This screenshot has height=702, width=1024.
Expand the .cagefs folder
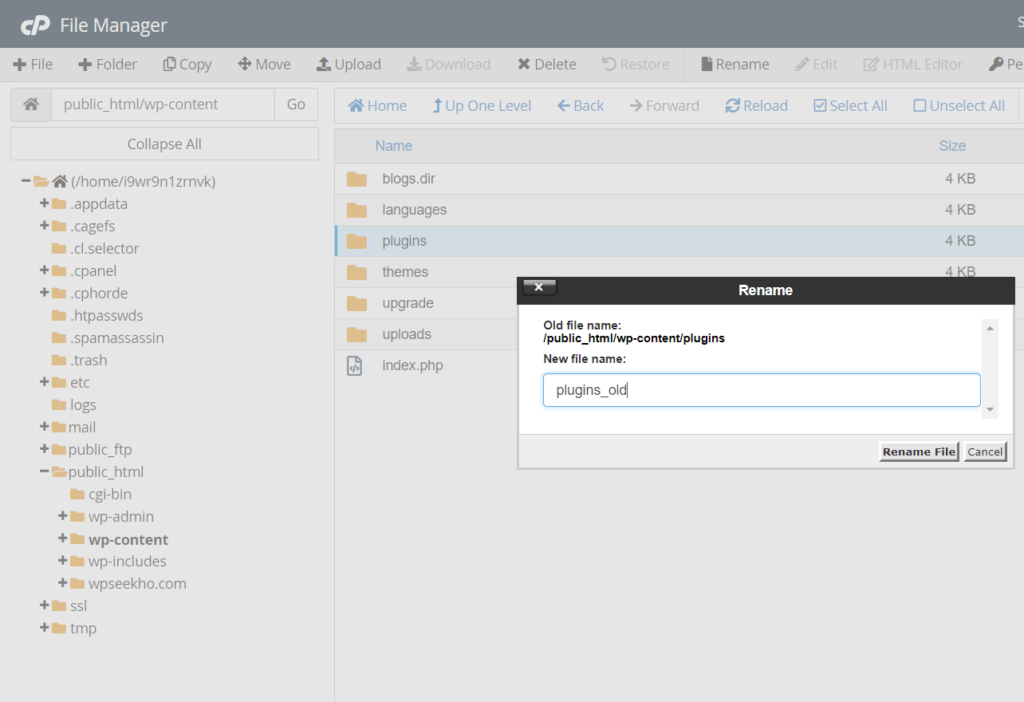[44, 225]
